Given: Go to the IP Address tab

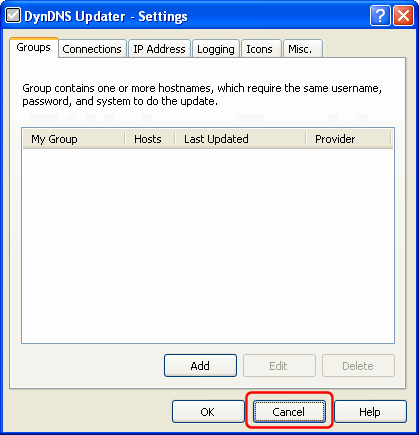Looking at the screenshot, I should click(x=159, y=49).
